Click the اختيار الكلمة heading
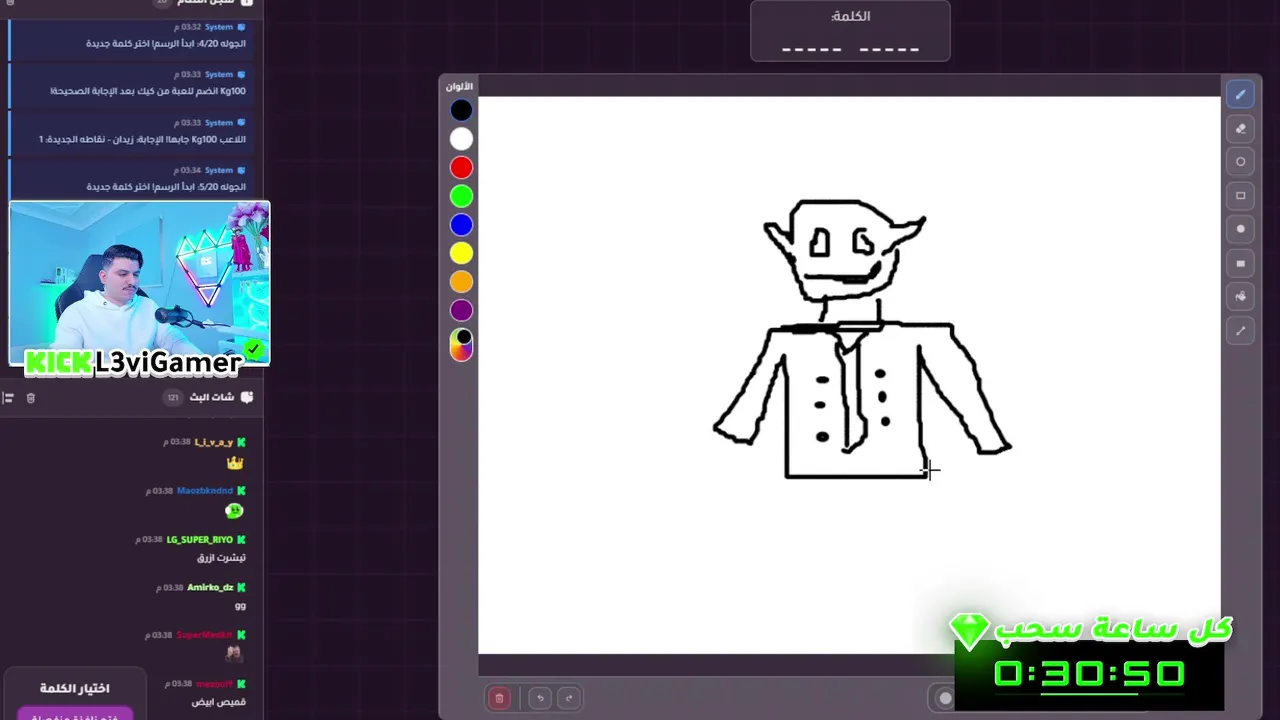Viewport: 1280px width, 720px height. click(x=75, y=688)
